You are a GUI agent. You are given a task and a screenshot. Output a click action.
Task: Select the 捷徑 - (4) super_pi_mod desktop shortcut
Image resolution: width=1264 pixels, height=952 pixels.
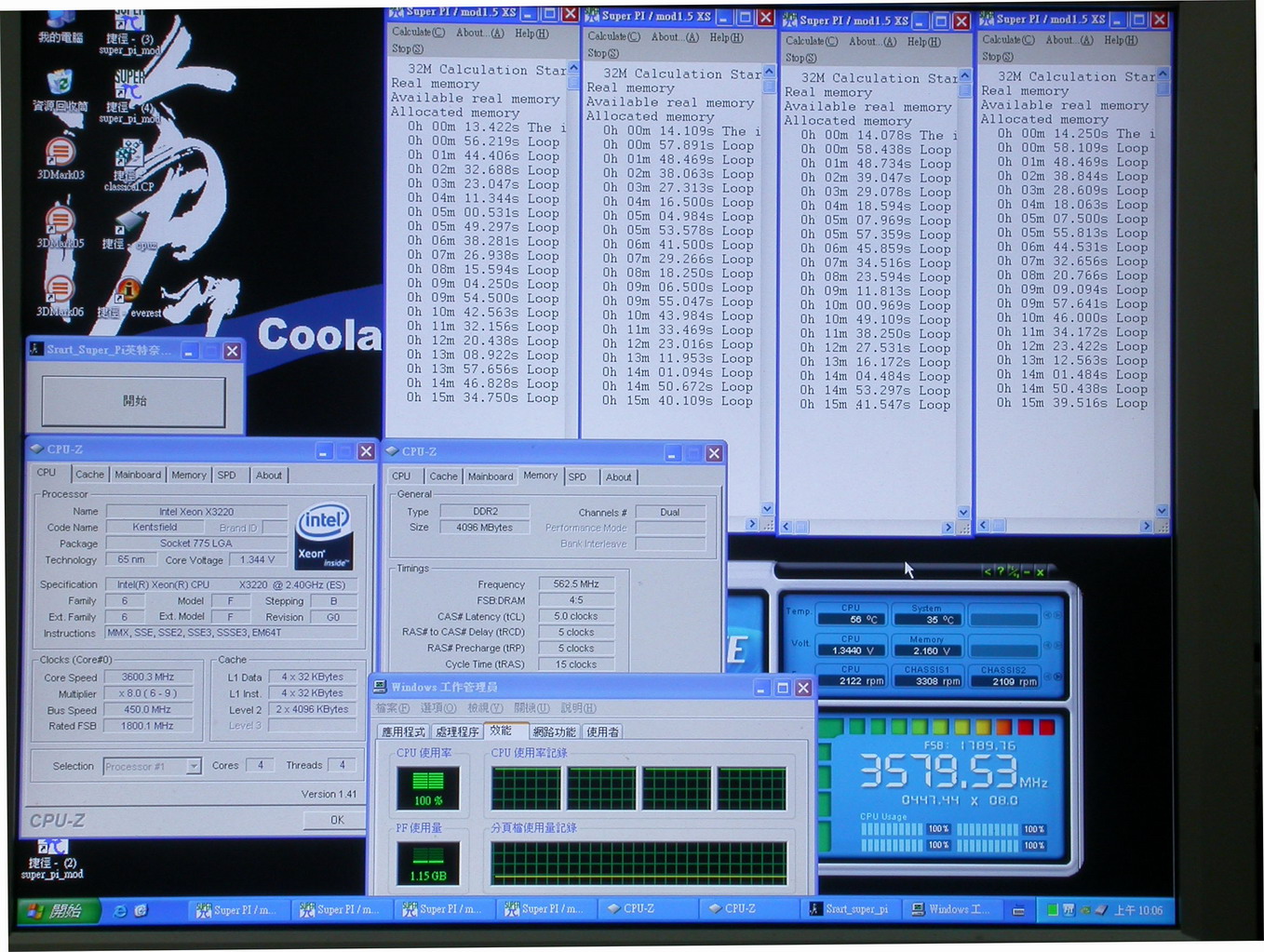coord(129,97)
